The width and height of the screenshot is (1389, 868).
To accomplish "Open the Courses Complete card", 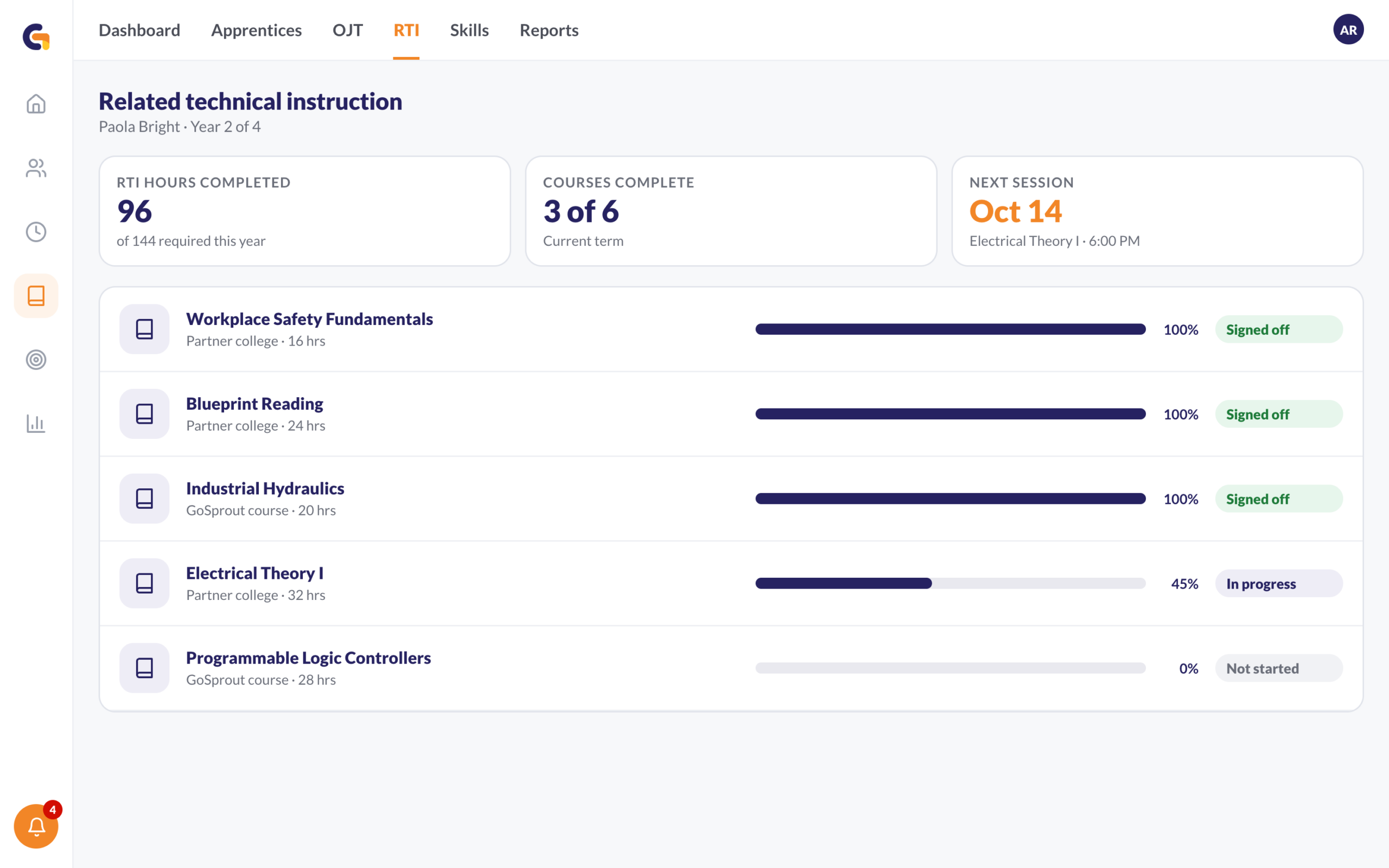I will (x=731, y=211).
